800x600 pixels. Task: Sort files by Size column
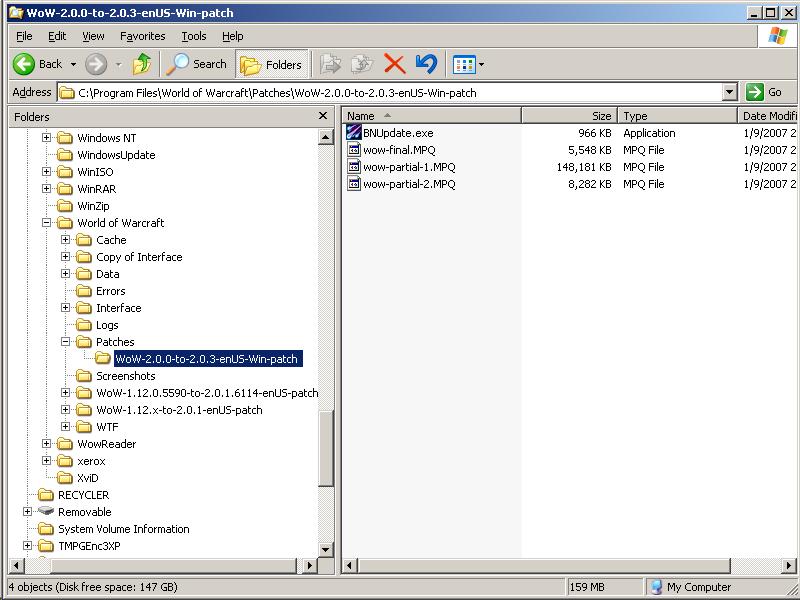click(569, 116)
